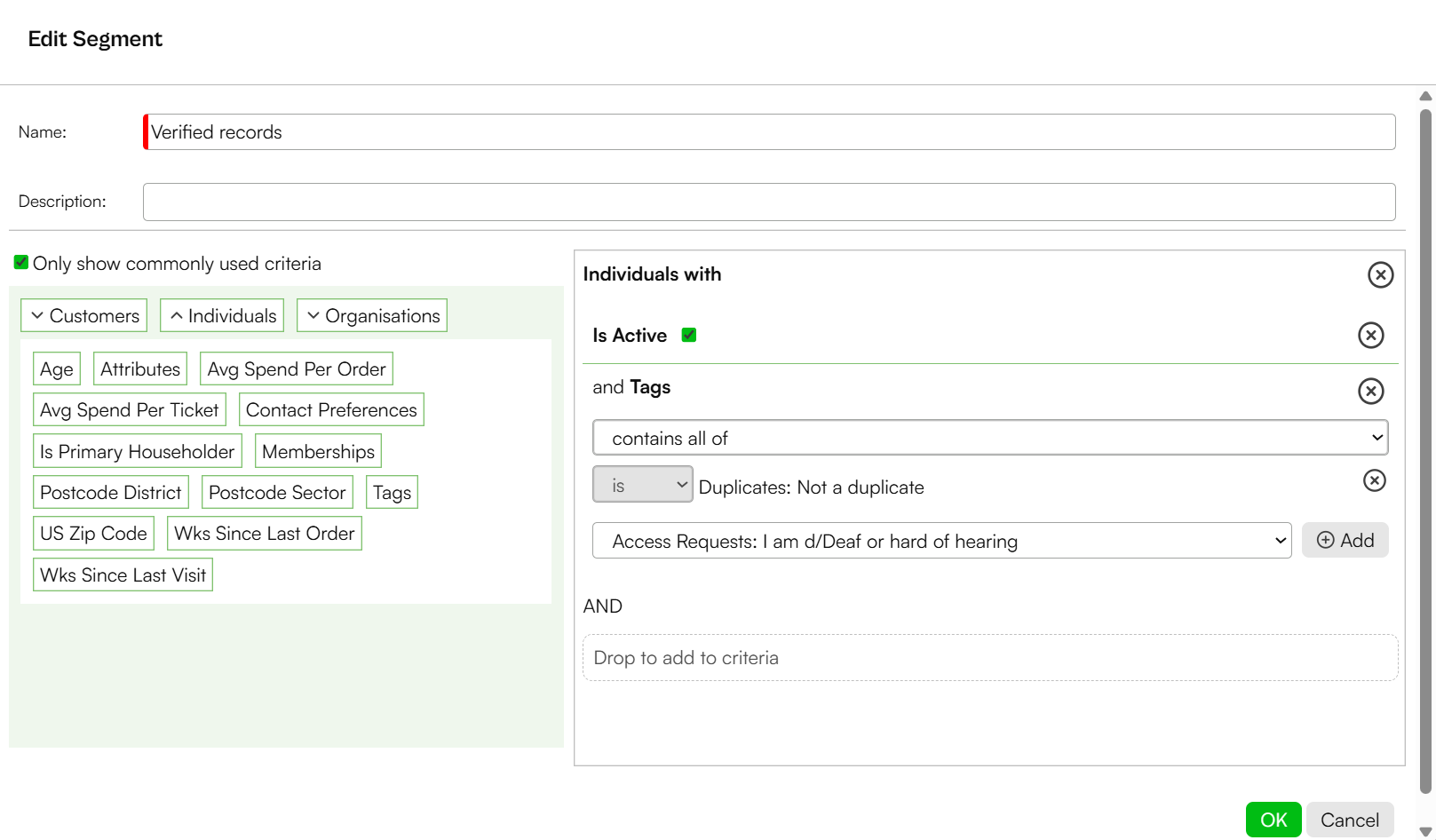Click the Name input field

click(x=769, y=131)
